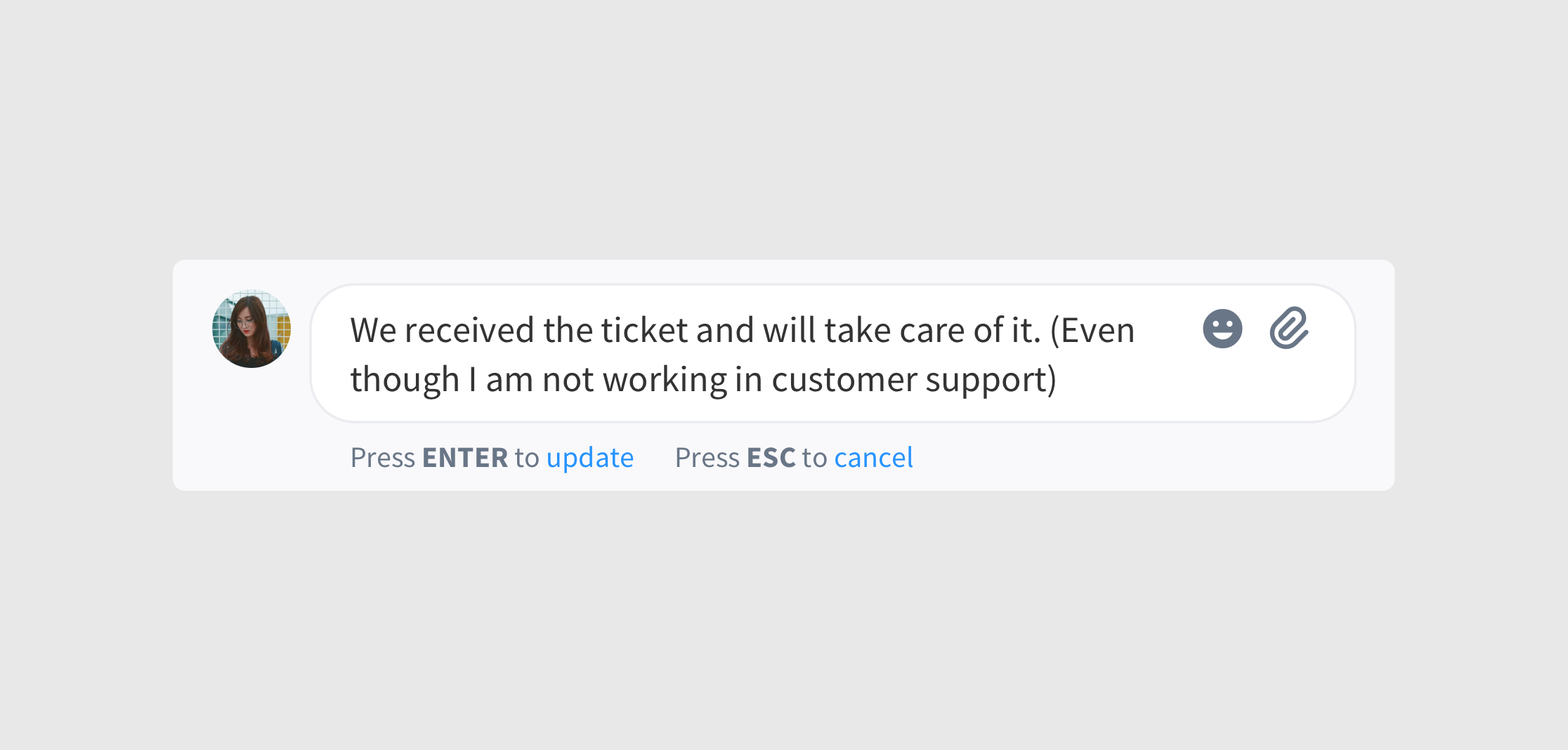The height and width of the screenshot is (750, 1568).
Task: Select position at the word "working"
Action: tap(665, 381)
